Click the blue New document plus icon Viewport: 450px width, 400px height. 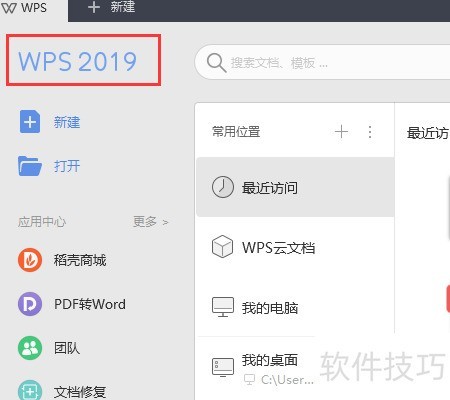(x=30, y=122)
